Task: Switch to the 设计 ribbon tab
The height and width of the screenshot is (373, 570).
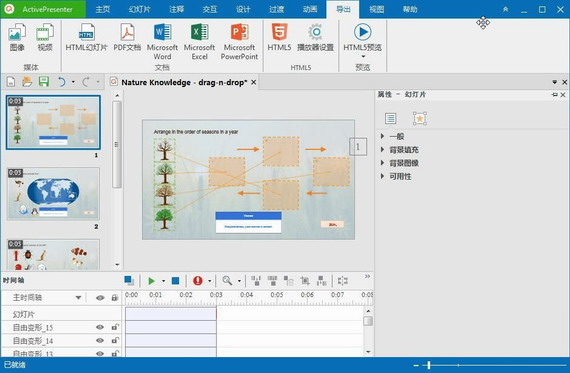Action: point(243,9)
